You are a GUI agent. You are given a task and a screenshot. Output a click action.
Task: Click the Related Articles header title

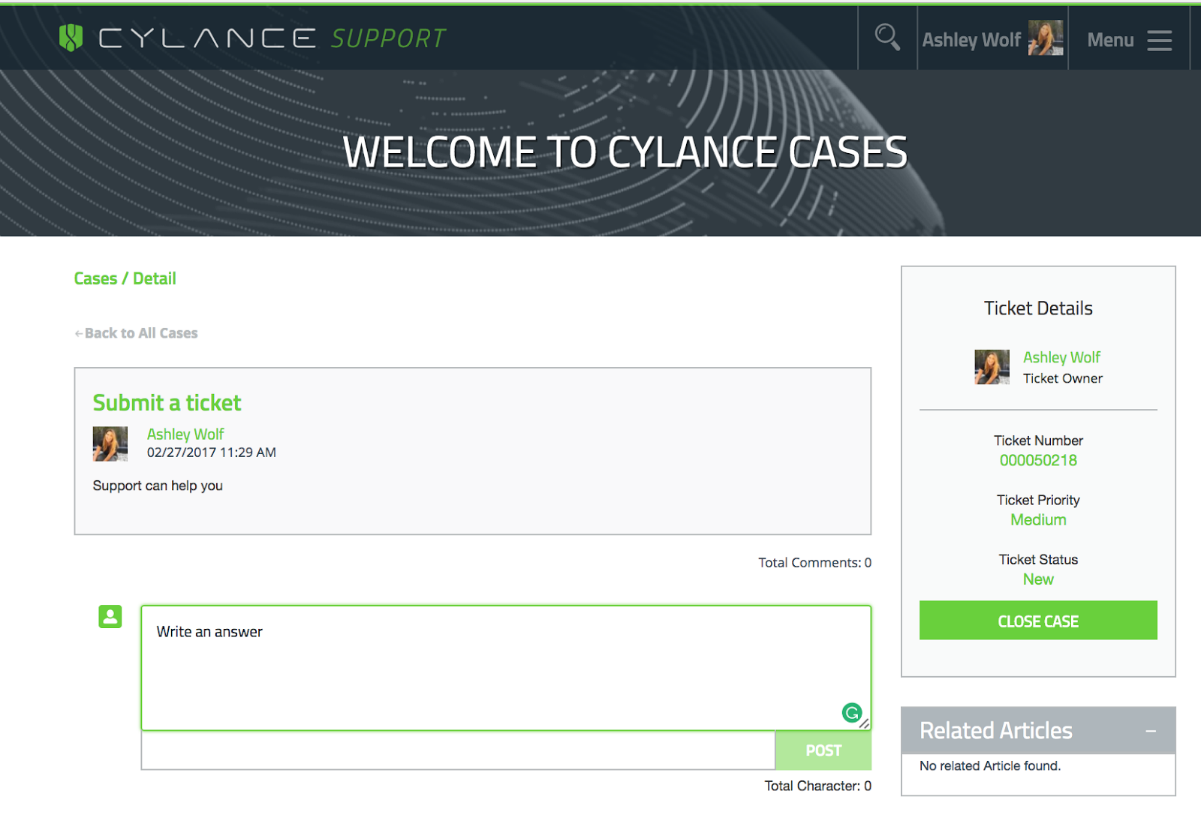pyautogui.click(x=996, y=731)
